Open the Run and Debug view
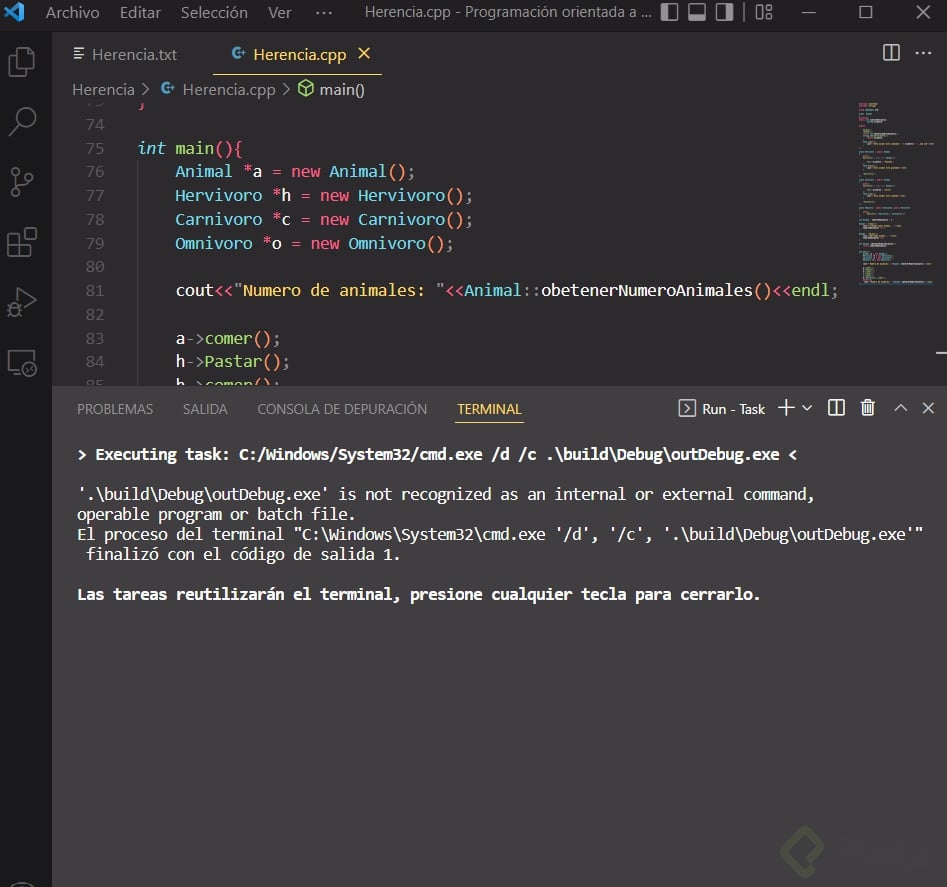Image resolution: width=947 pixels, height=887 pixels. click(22, 301)
